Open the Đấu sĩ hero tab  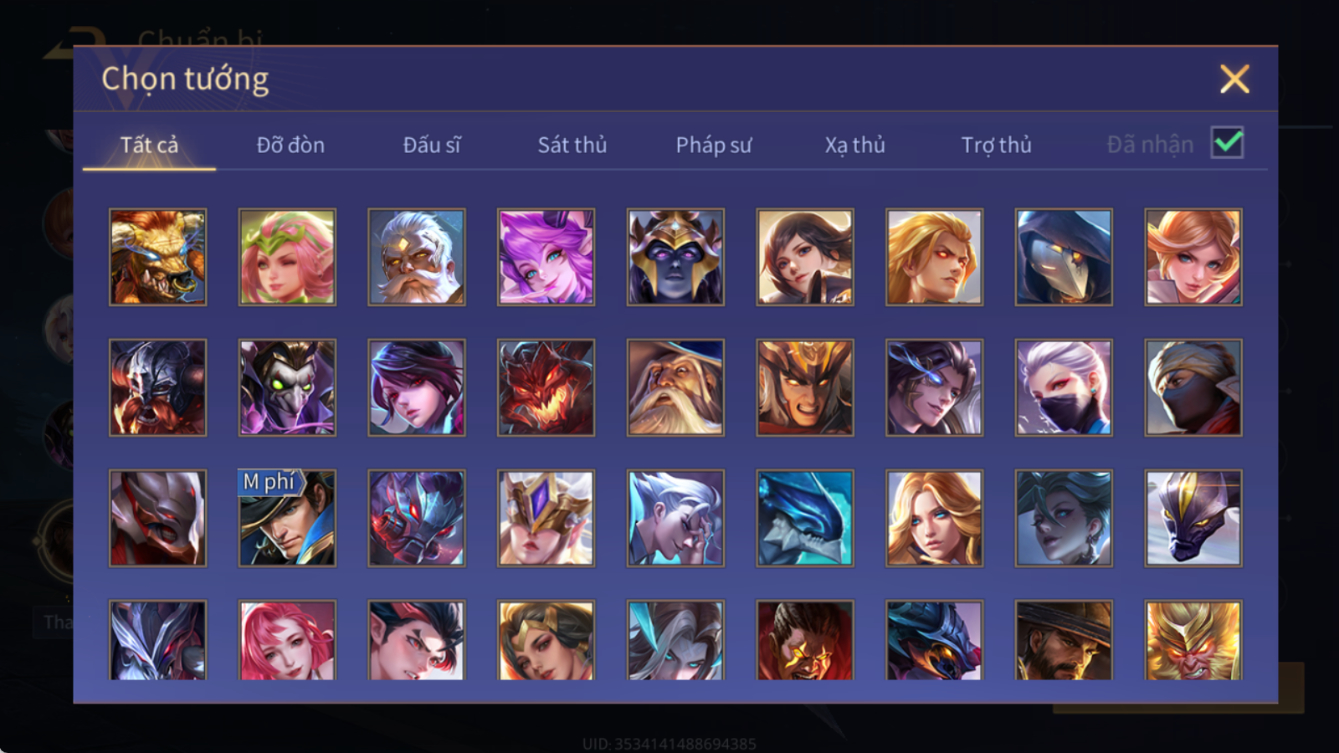click(x=431, y=145)
